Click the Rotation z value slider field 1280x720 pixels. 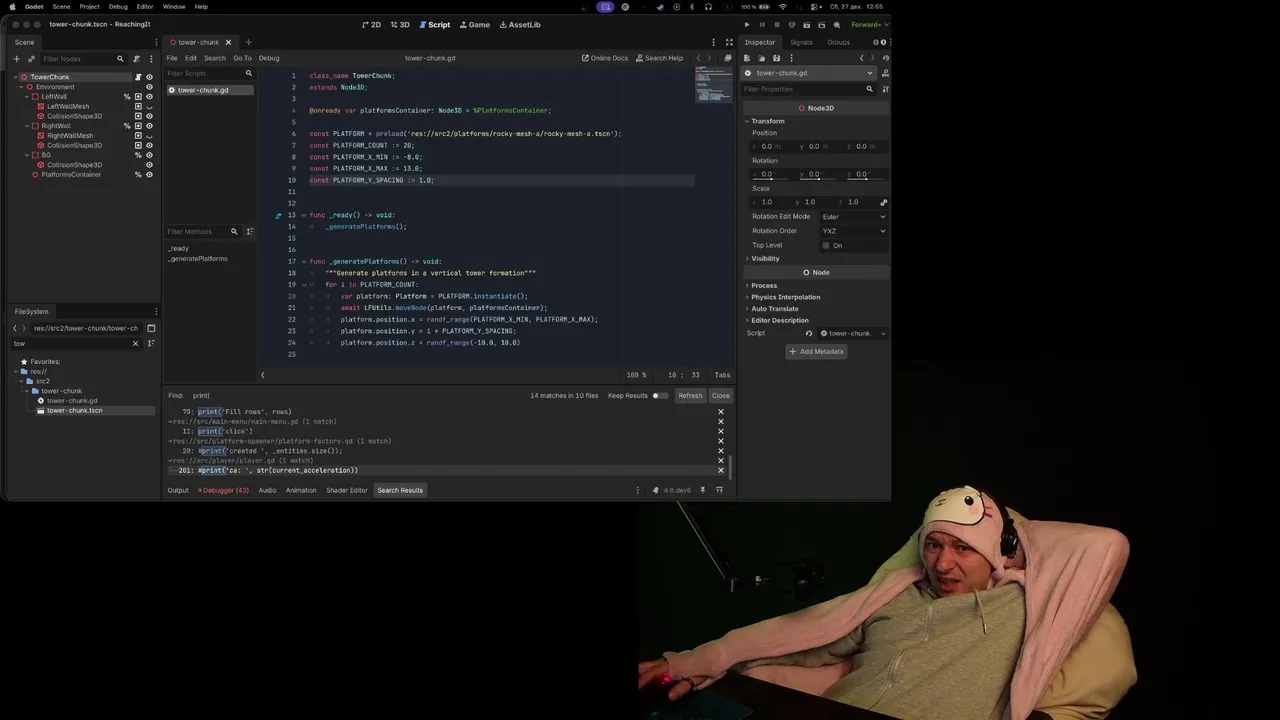coord(864,174)
